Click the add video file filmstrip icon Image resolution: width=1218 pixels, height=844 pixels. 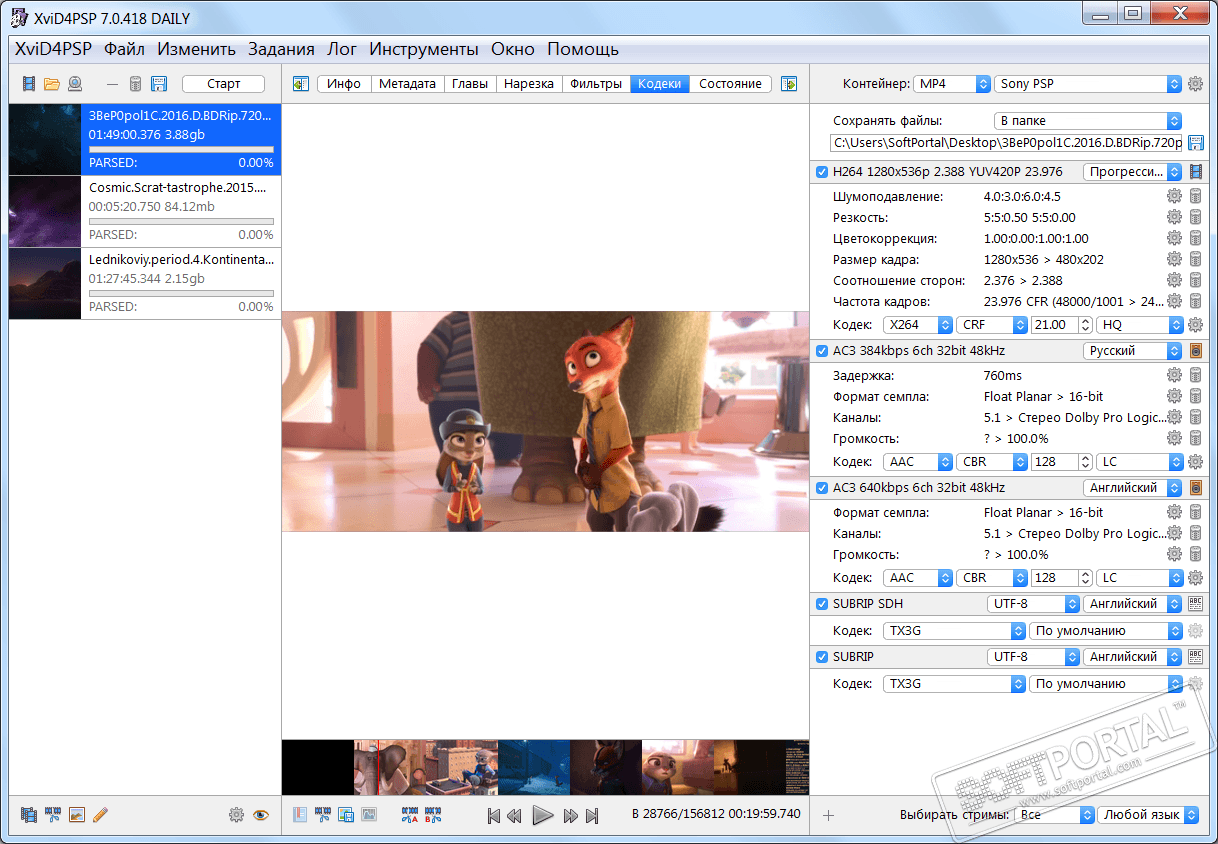pos(29,84)
